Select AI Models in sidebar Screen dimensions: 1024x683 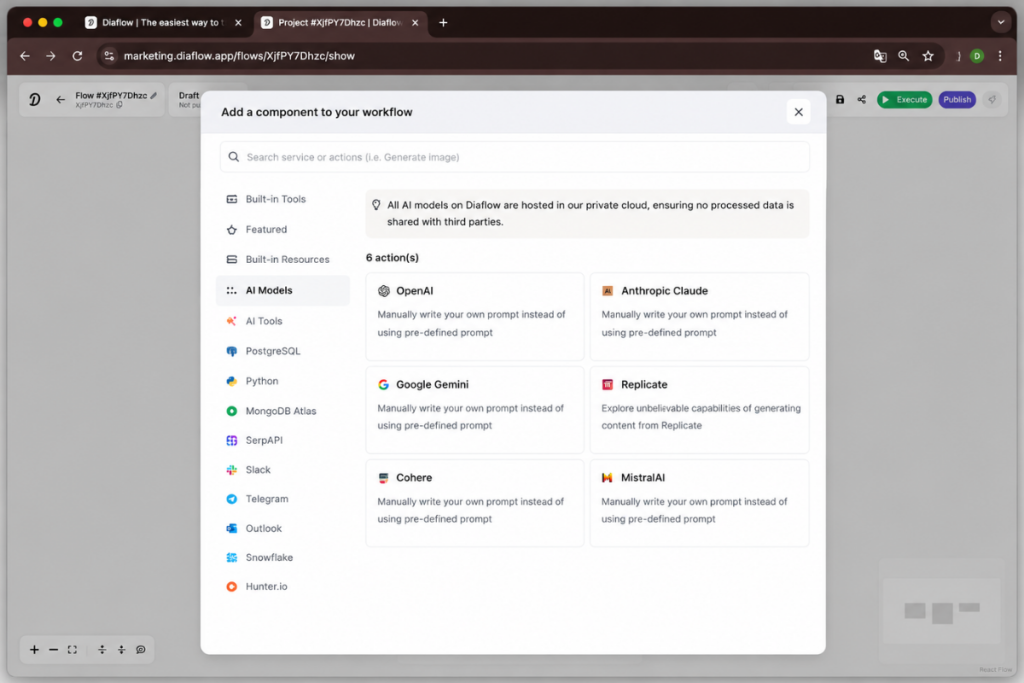[283, 291]
